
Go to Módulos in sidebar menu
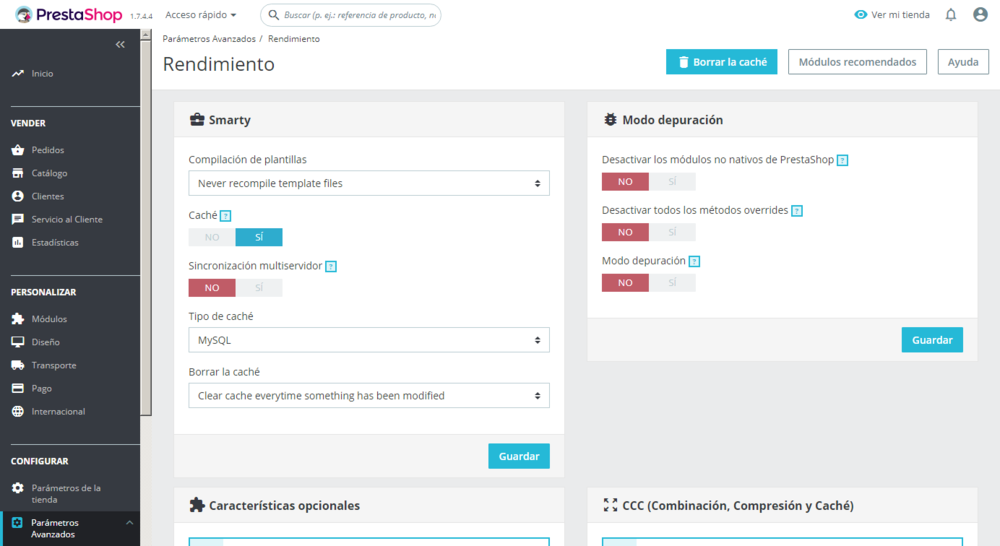pyautogui.click(x=49, y=319)
